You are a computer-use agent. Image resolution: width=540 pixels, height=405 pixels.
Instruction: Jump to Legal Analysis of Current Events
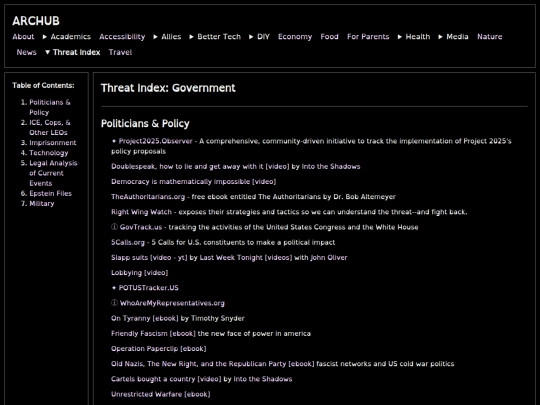click(x=53, y=173)
